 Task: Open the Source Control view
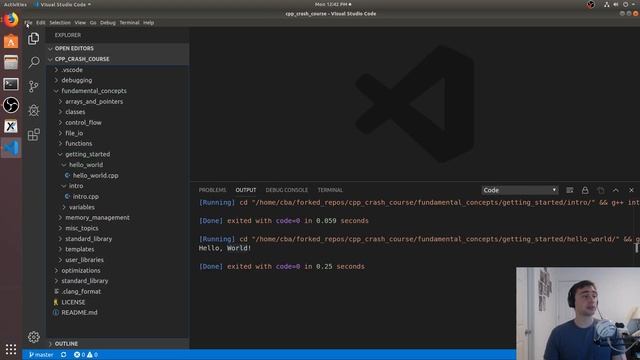[x=33, y=86]
